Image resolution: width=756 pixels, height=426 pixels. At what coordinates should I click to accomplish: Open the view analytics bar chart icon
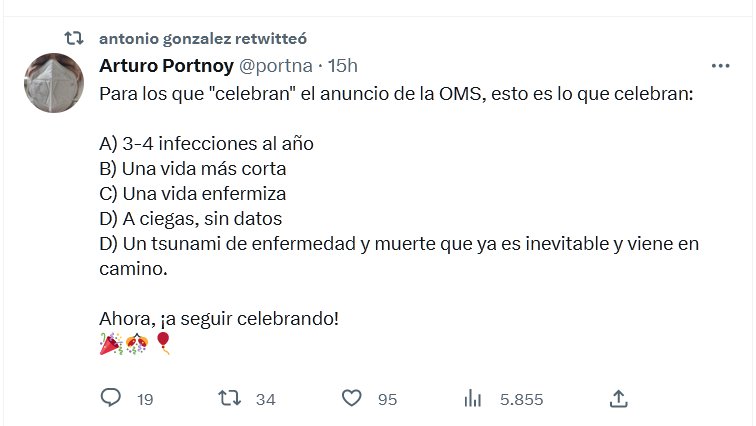(x=473, y=398)
